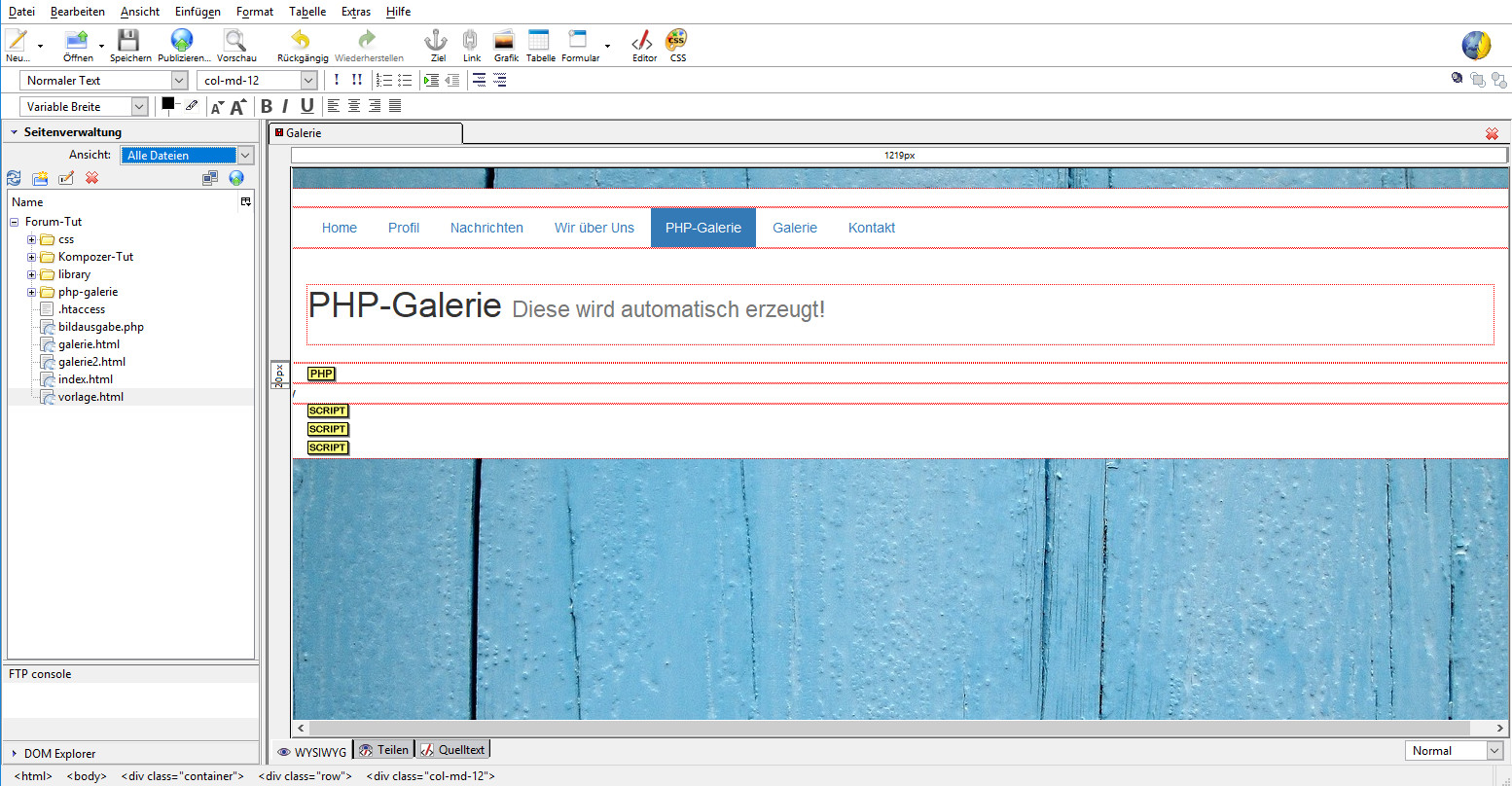Switch to the Teilen split view tab
Image resolution: width=1512 pixels, height=786 pixels.
click(383, 750)
